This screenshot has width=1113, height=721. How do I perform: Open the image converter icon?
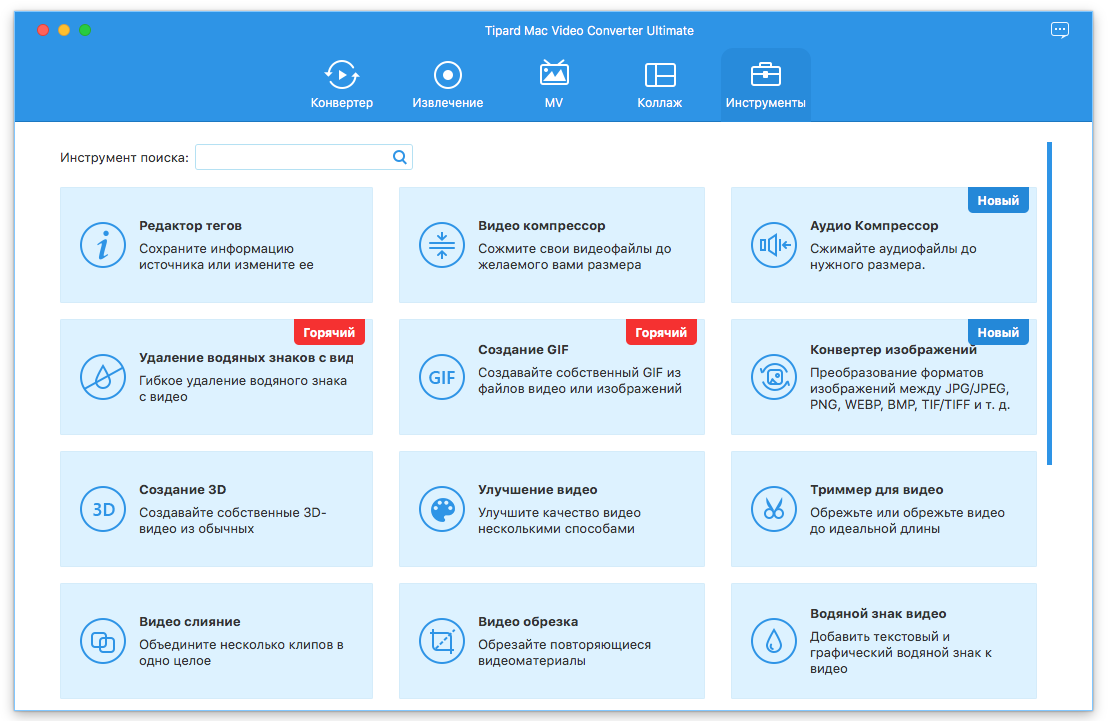click(773, 377)
